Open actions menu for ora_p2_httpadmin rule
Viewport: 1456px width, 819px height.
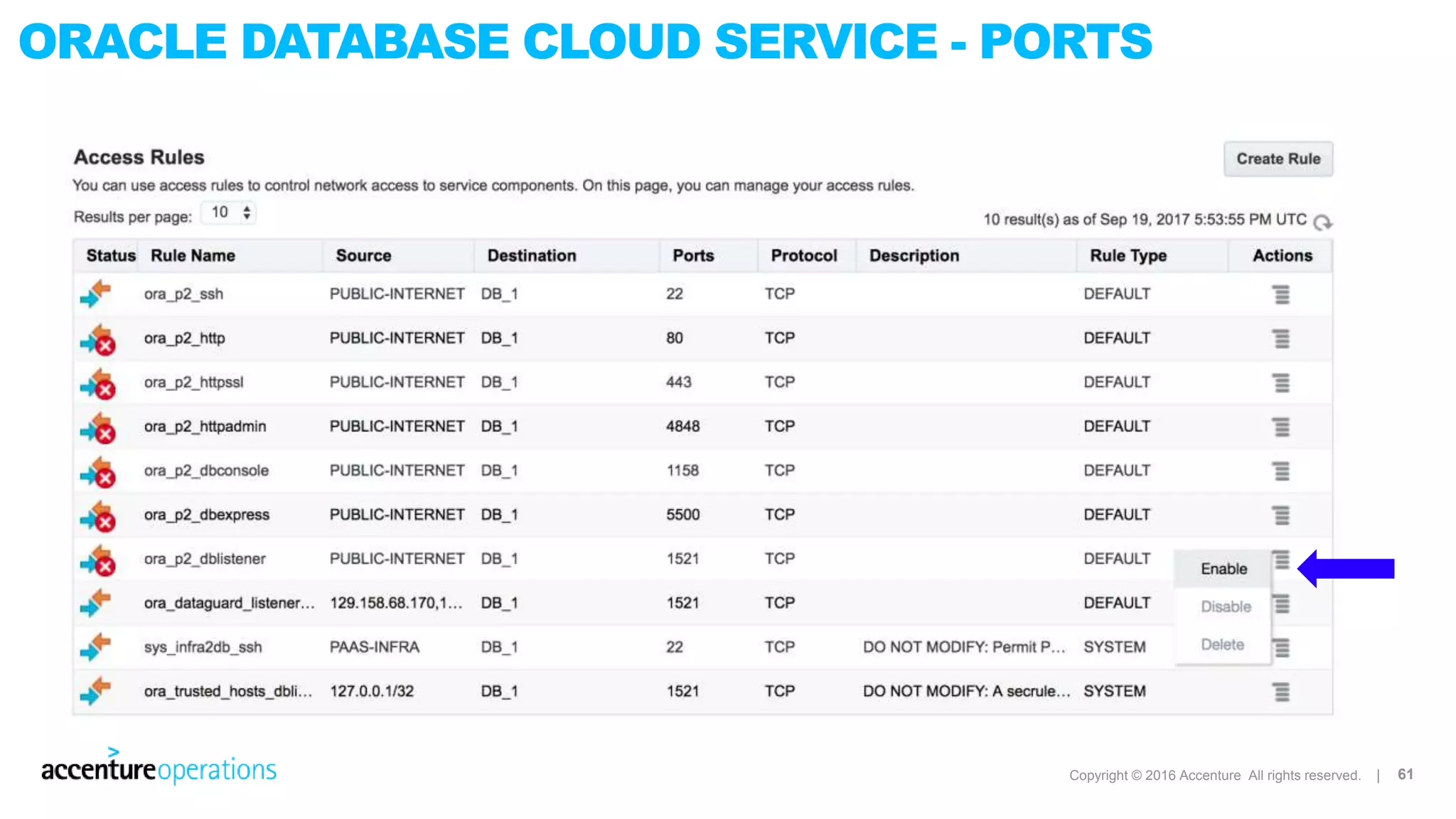[1280, 427]
